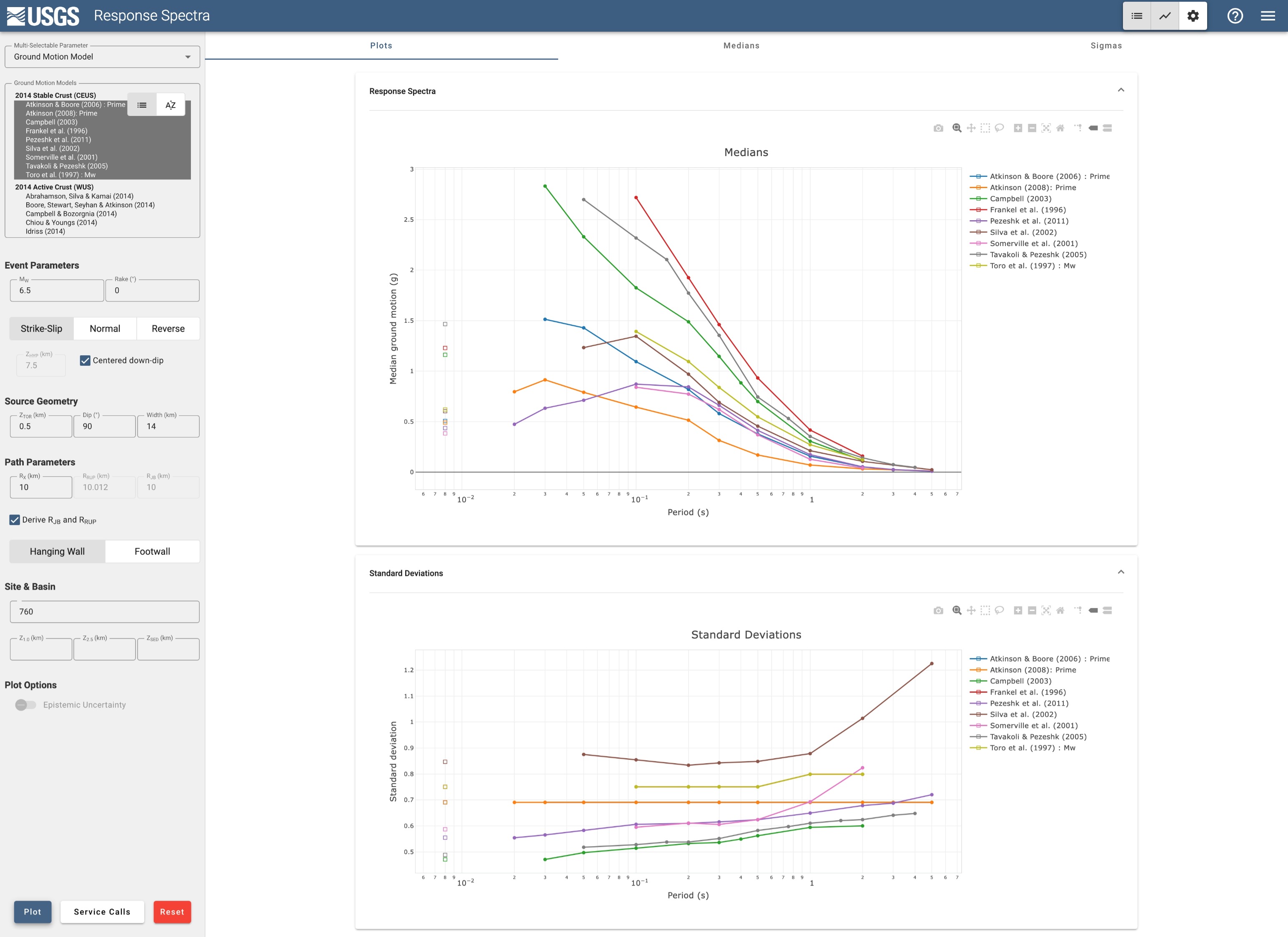Select Zoom tool in Standard Deviations modebar
Image resolution: width=1288 pixels, height=937 pixels.
957,611
